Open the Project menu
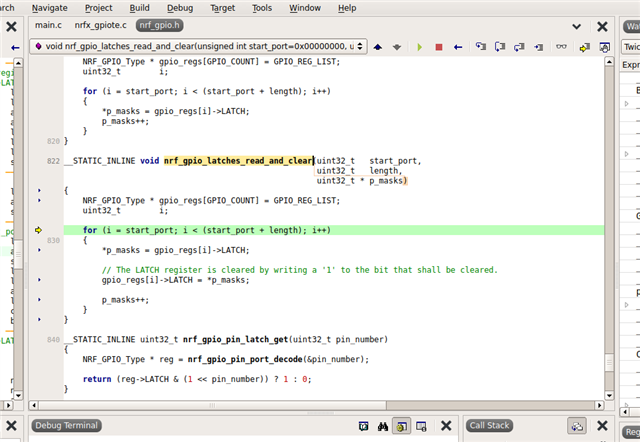 coord(98,8)
